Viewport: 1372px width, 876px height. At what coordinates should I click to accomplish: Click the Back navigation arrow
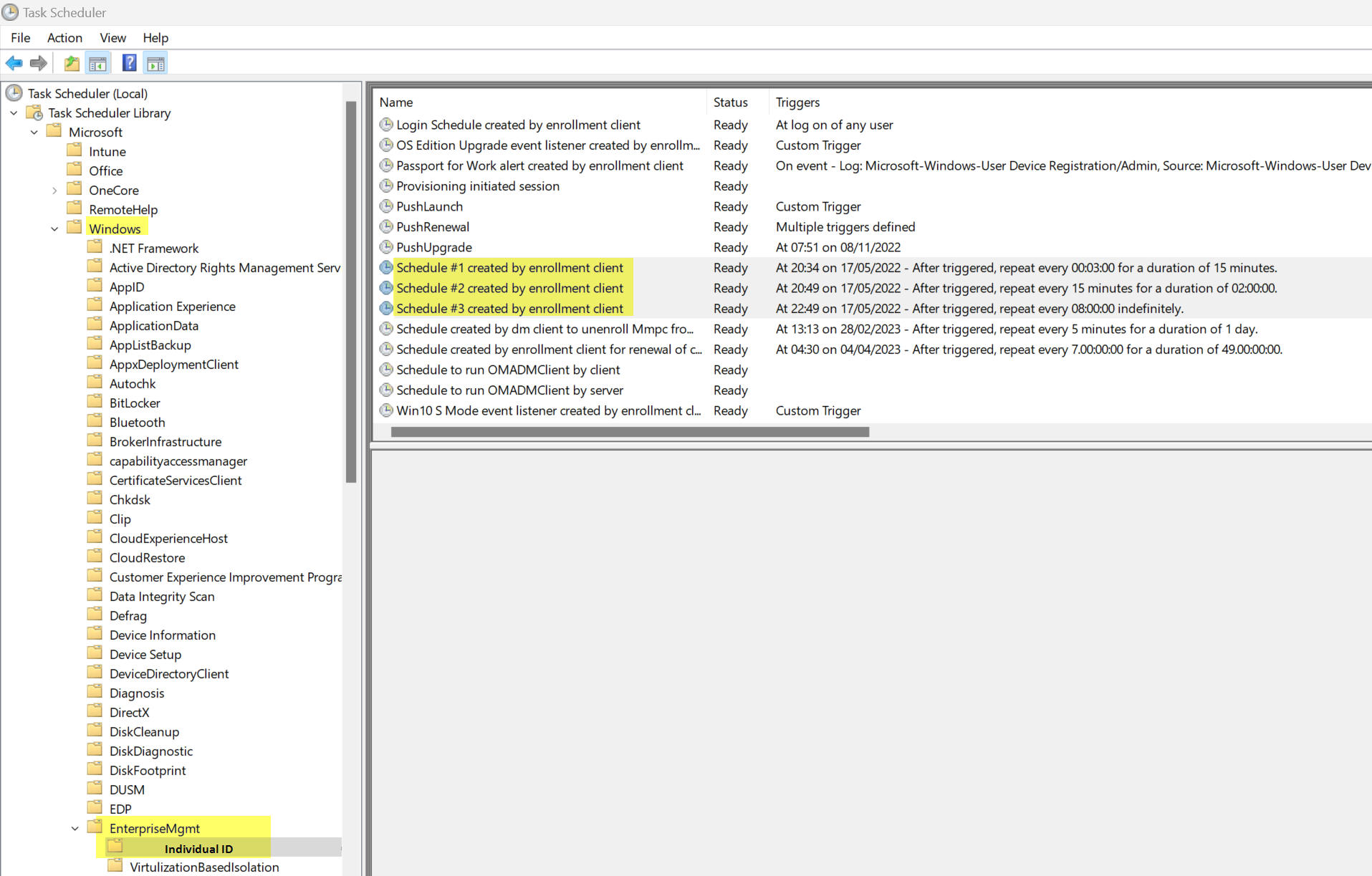coord(14,63)
